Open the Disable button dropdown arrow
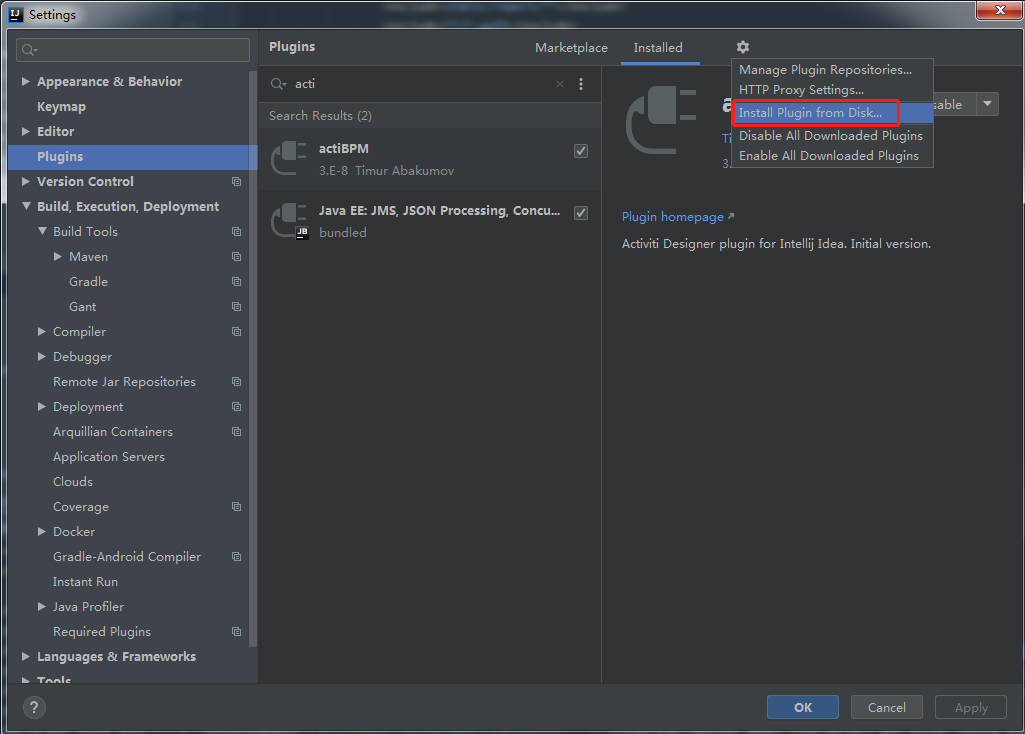This screenshot has height=734, width=1025. [987, 104]
